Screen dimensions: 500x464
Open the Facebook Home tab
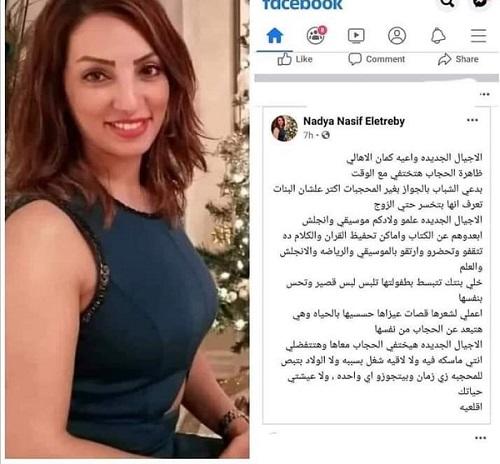pos(275,36)
